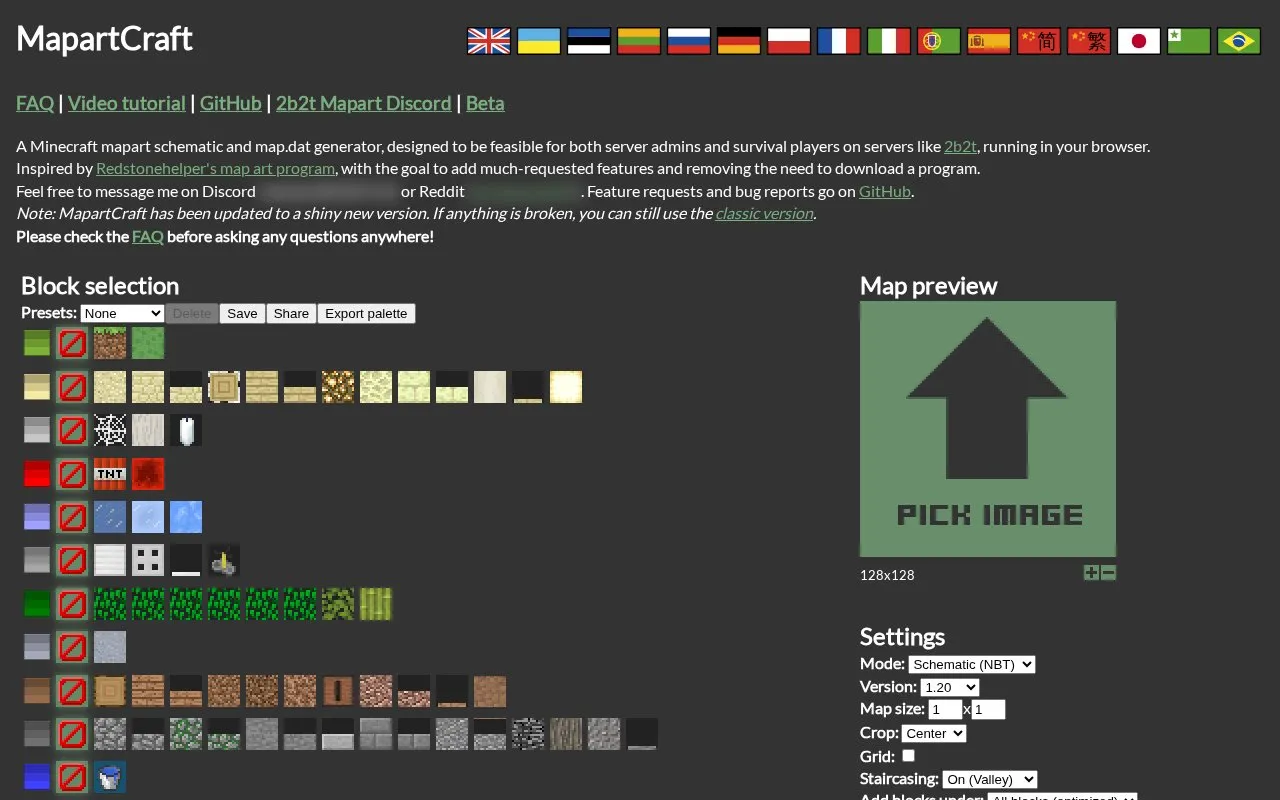The image size is (1280, 800).
Task: Select the TNT block
Action: (x=110, y=474)
